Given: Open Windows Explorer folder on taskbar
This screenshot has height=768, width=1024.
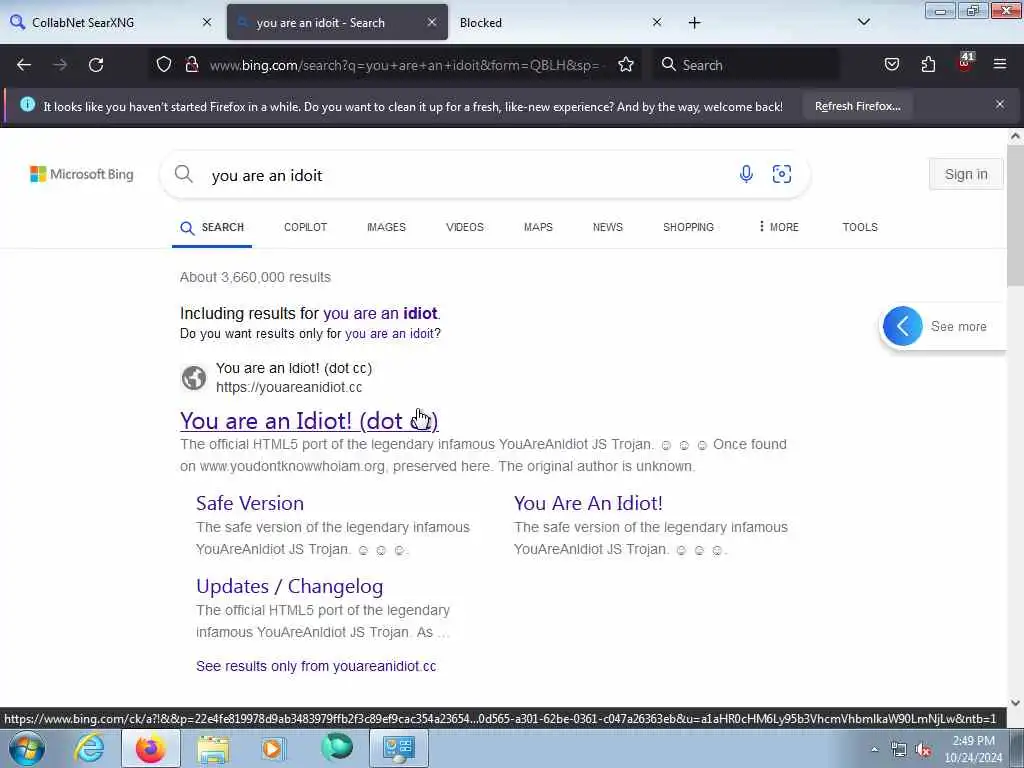Looking at the screenshot, I should tap(213, 748).
